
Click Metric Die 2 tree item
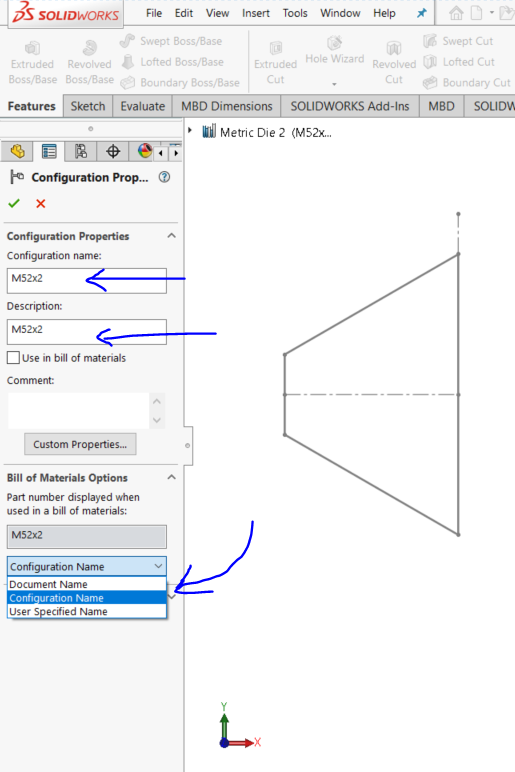click(x=267, y=132)
